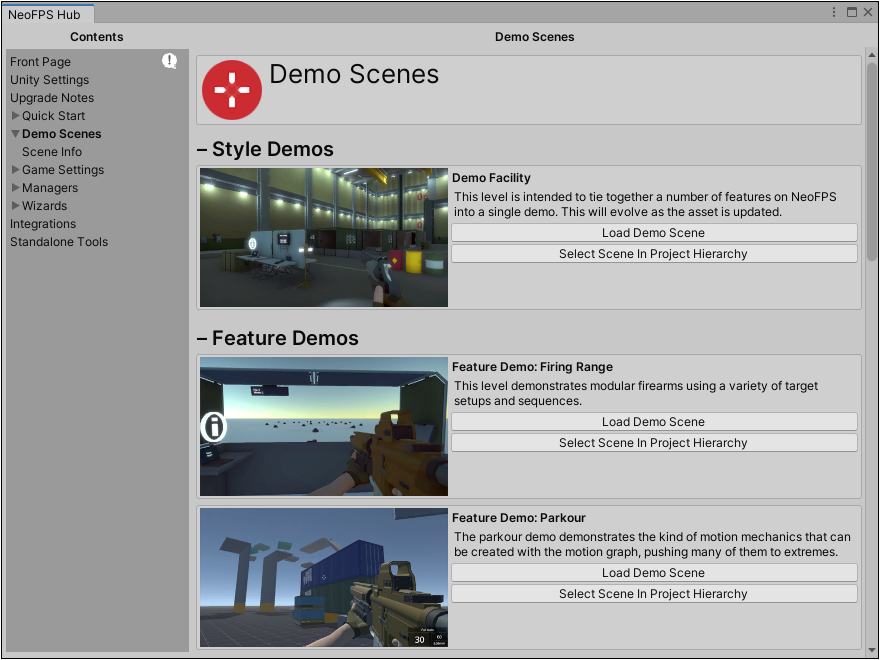Open the Scene Info page

52,152
